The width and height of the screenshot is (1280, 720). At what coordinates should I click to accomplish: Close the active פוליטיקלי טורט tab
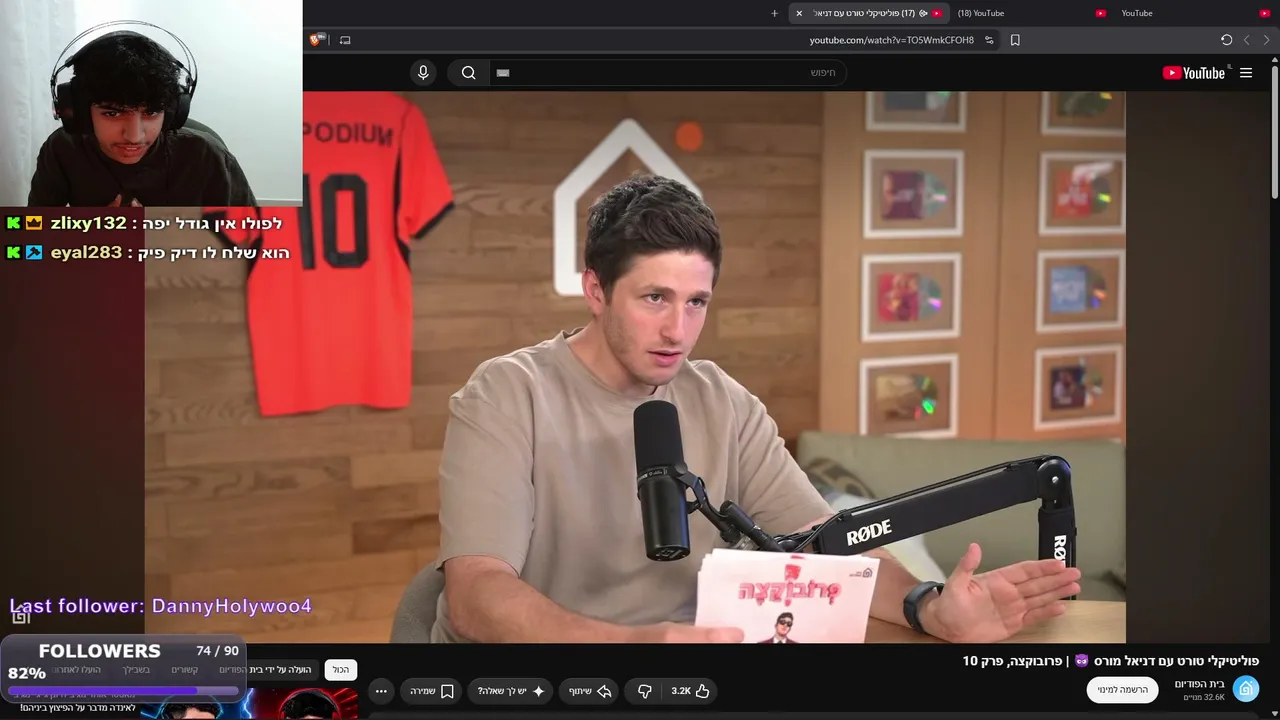799,13
